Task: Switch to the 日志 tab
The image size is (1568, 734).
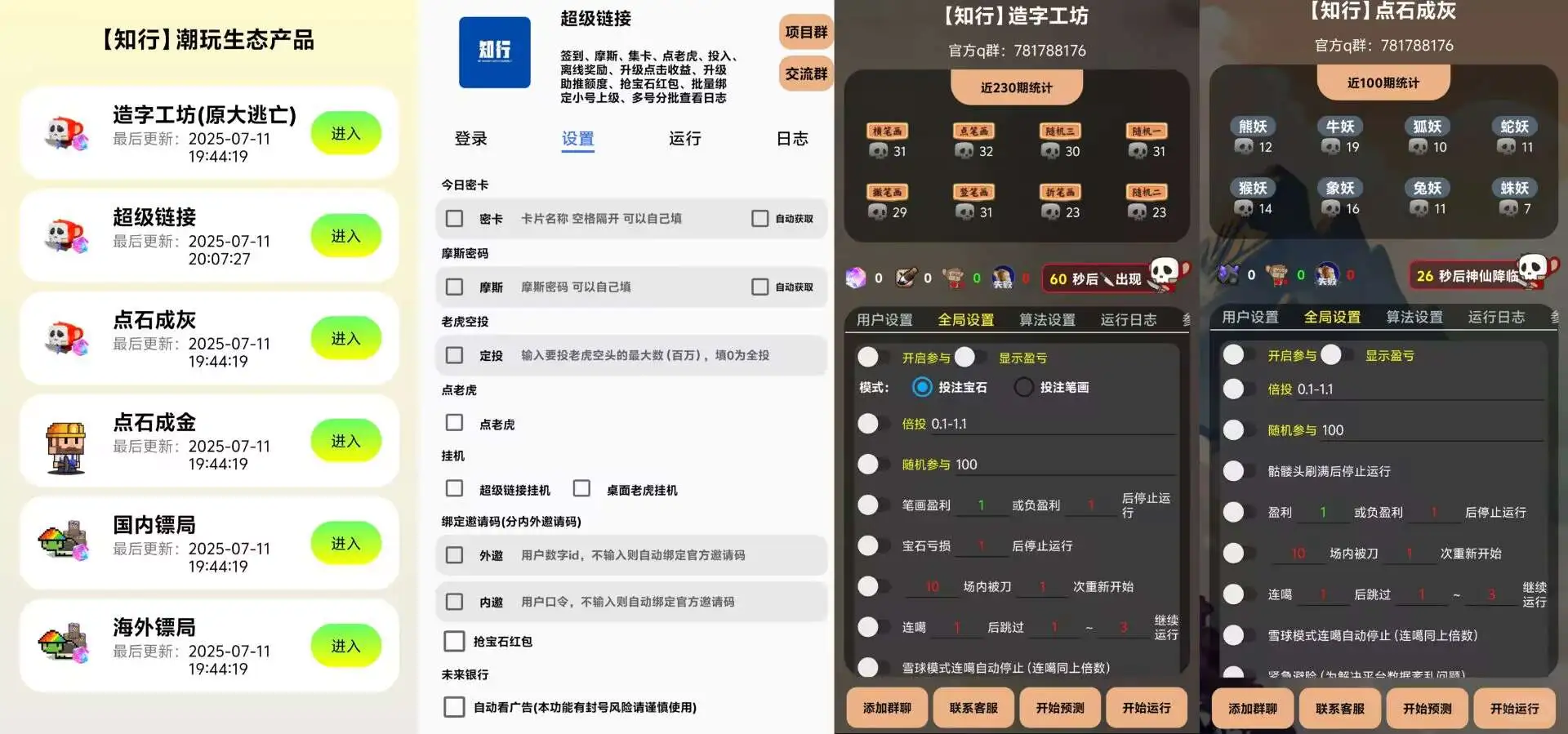Action: click(x=792, y=139)
